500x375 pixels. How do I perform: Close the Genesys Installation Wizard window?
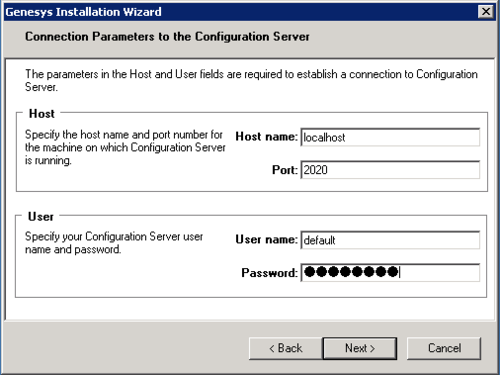coord(486,12)
